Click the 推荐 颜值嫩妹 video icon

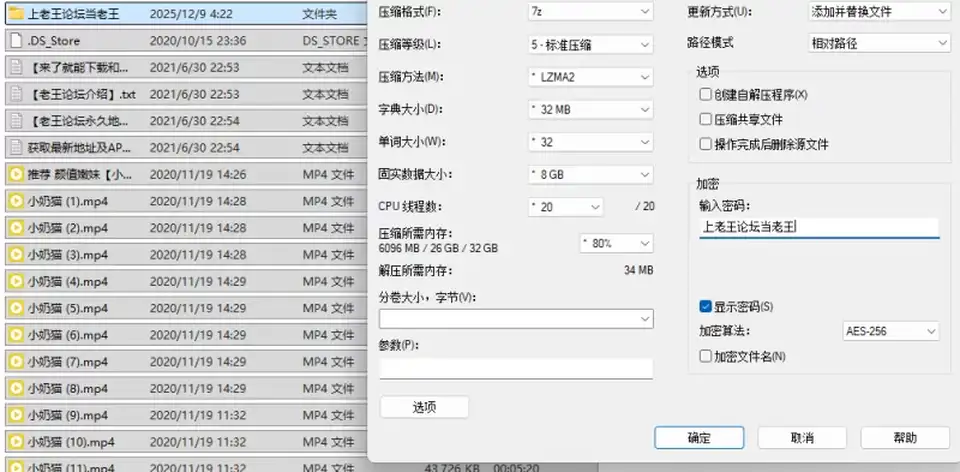click(x=17, y=174)
